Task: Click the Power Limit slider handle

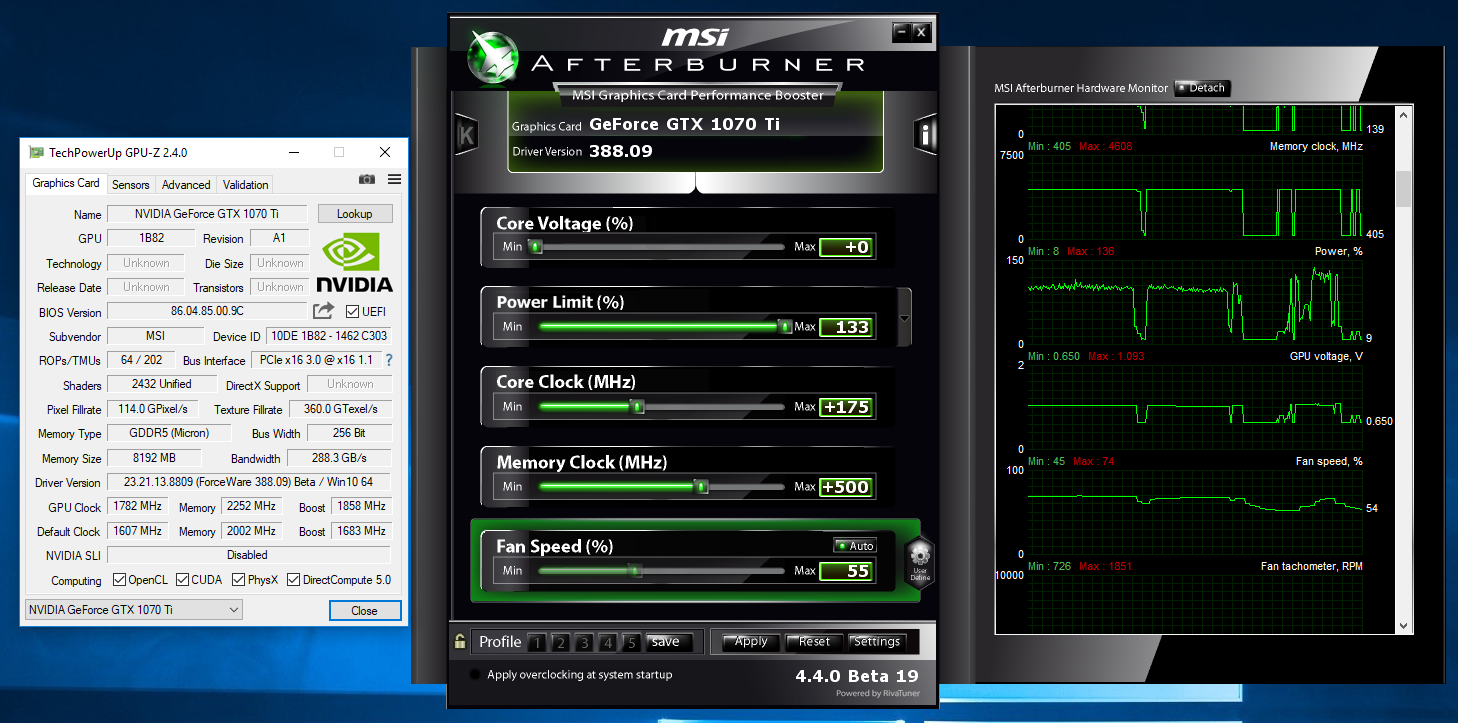Action: pos(785,326)
